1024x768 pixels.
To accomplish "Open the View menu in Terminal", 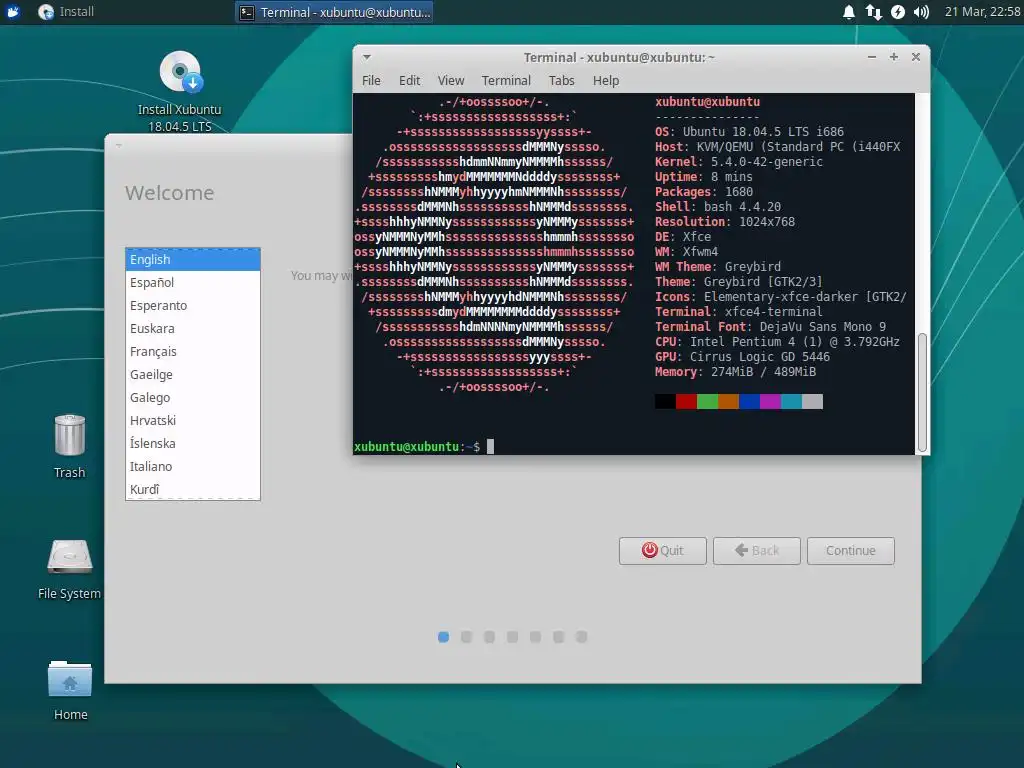I will click(x=451, y=80).
